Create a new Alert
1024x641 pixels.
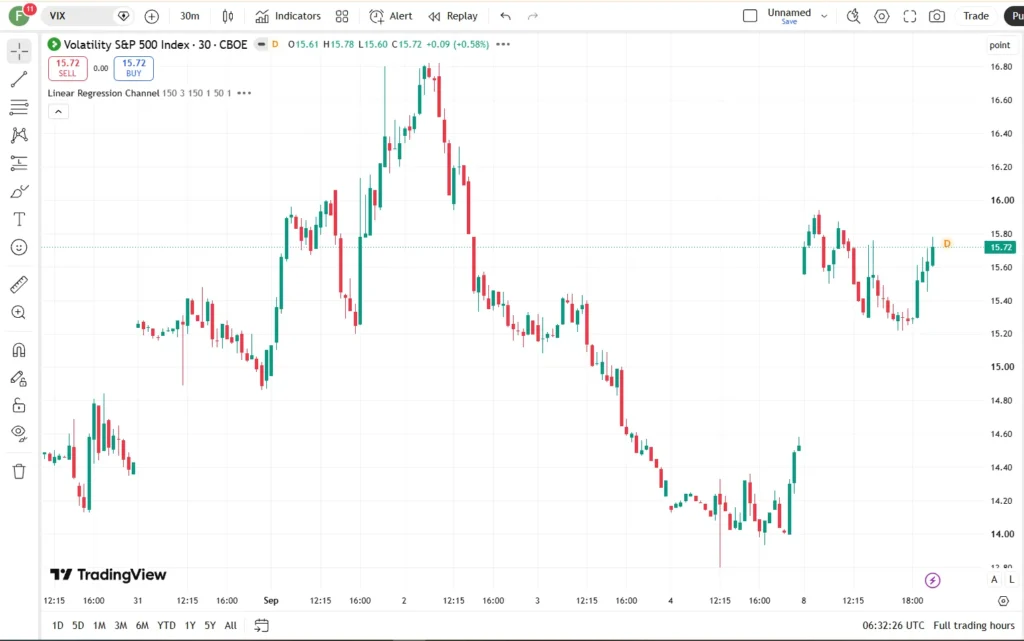[x=391, y=16]
